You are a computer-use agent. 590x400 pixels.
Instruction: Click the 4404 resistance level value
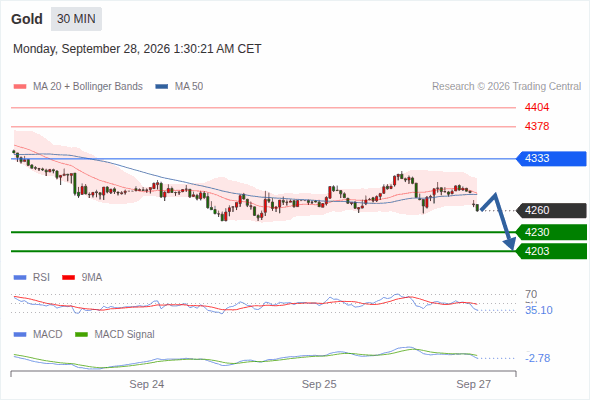click(537, 108)
